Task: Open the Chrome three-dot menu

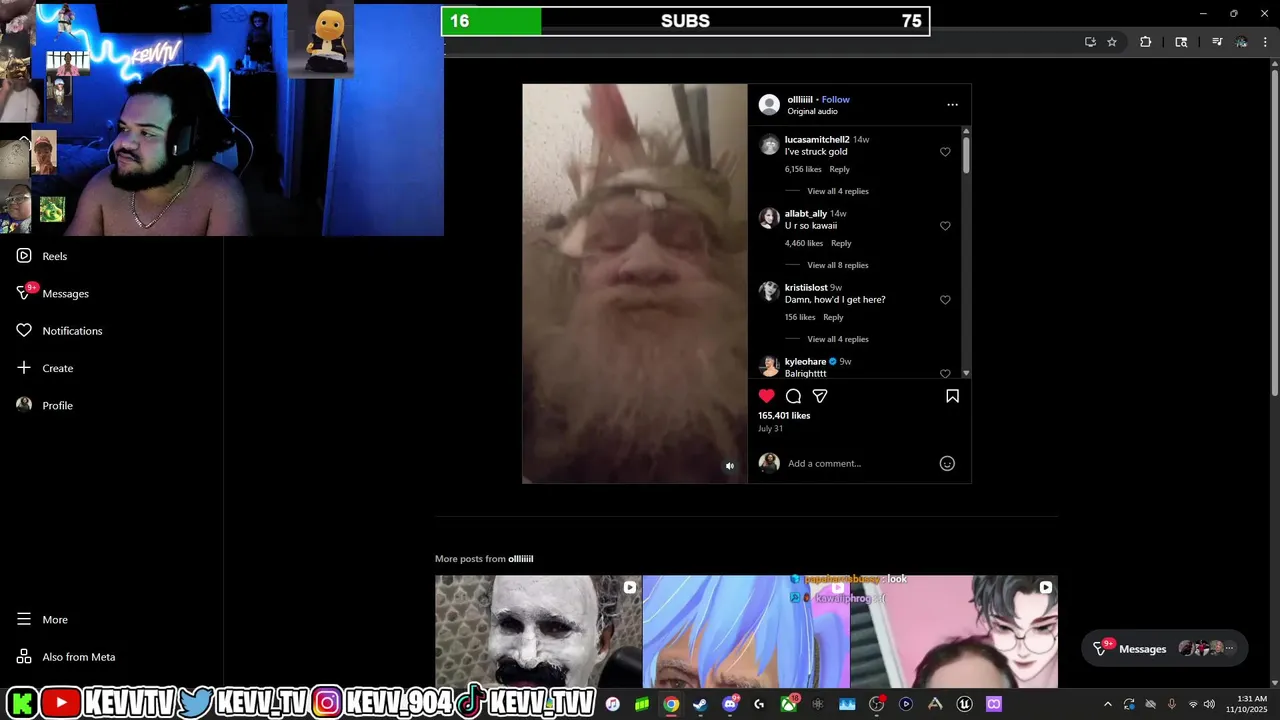Action: pyautogui.click(x=1266, y=42)
